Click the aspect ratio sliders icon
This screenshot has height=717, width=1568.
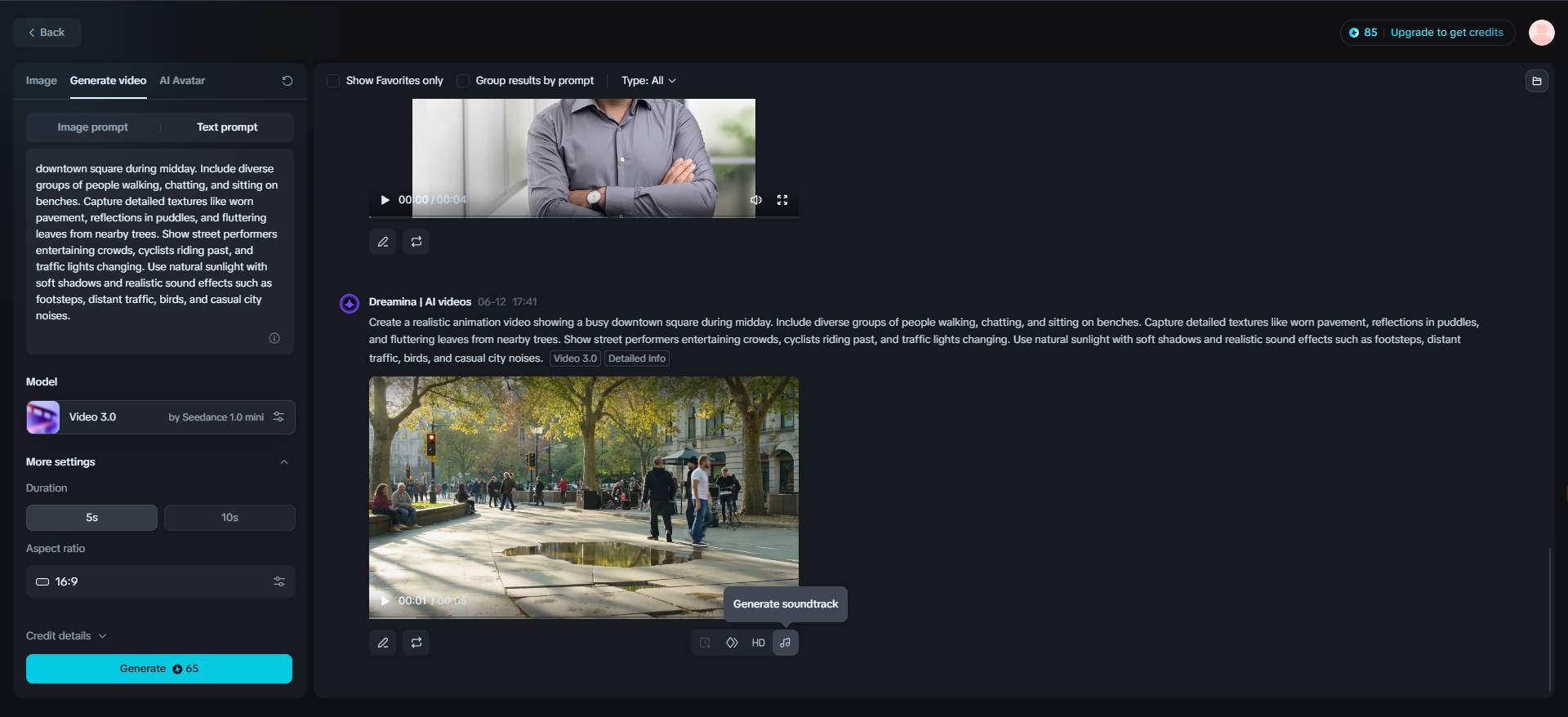click(279, 581)
